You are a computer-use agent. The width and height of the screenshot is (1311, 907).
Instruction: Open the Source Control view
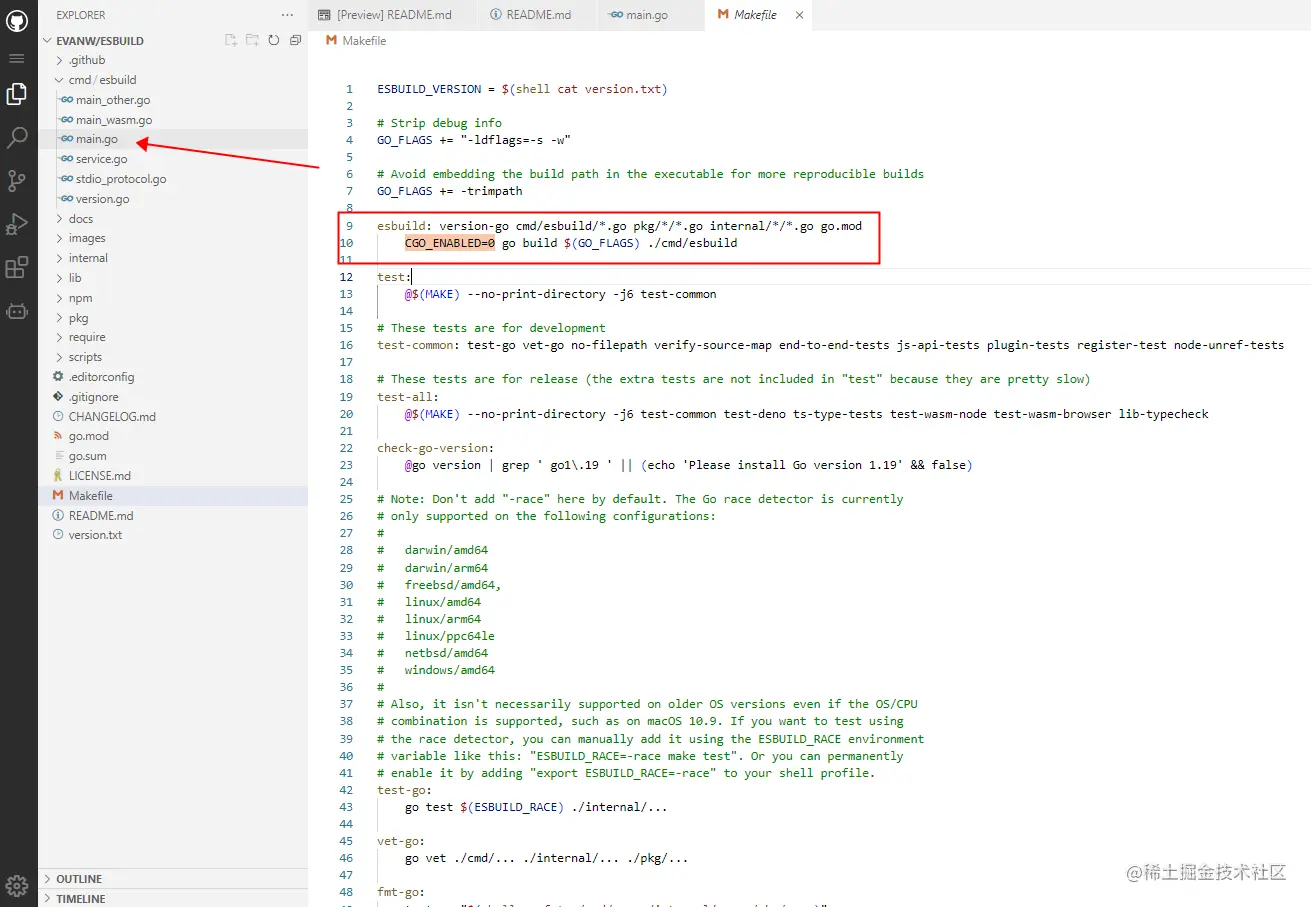pyautogui.click(x=17, y=181)
